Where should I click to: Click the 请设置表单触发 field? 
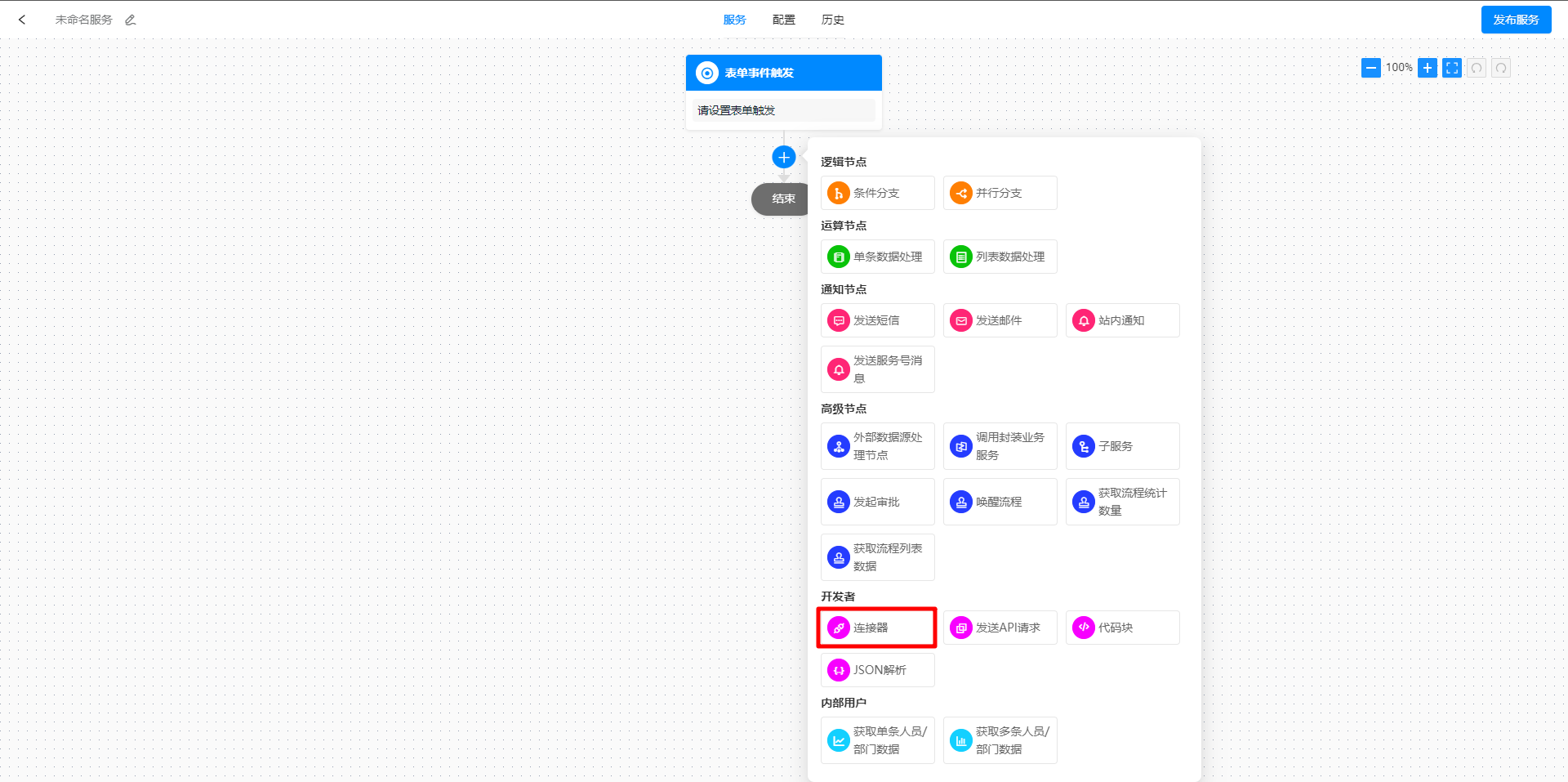tap(783, 110)
